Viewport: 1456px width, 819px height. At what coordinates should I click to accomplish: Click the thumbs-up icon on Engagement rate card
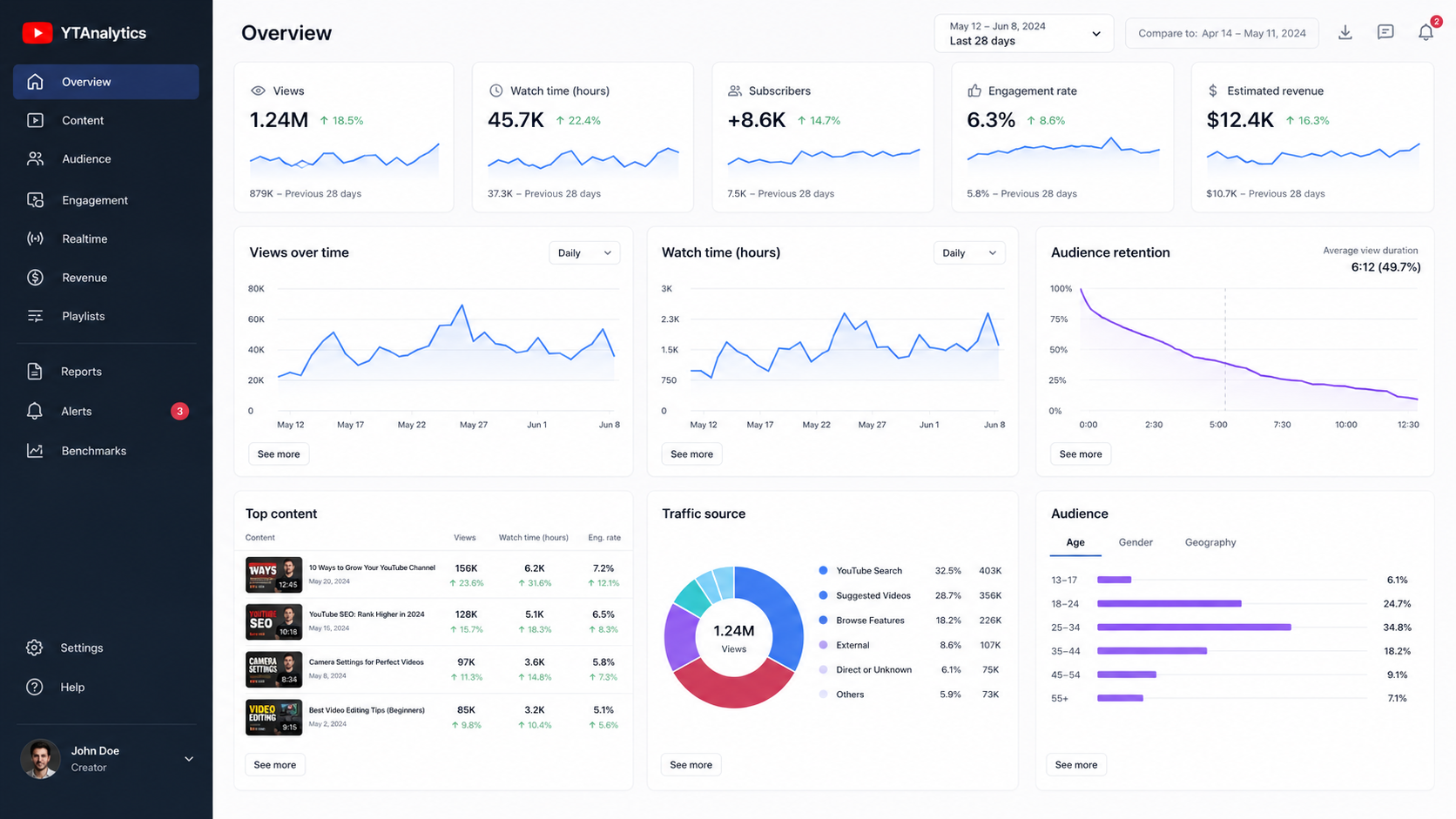click(x=974, y=91)
